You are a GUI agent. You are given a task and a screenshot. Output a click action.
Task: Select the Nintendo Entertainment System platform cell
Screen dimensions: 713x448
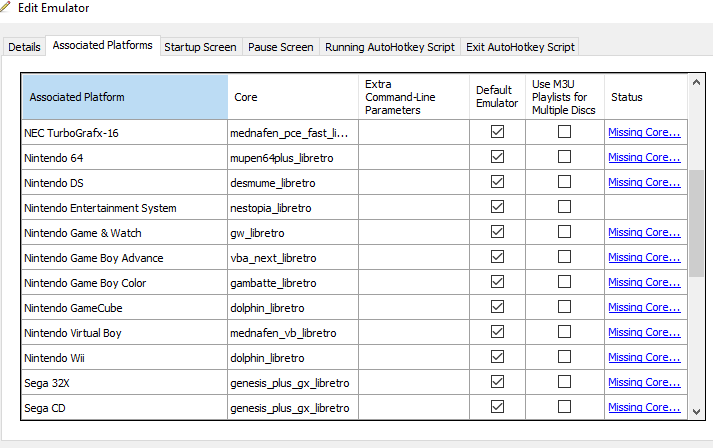(x=125, y=207)
